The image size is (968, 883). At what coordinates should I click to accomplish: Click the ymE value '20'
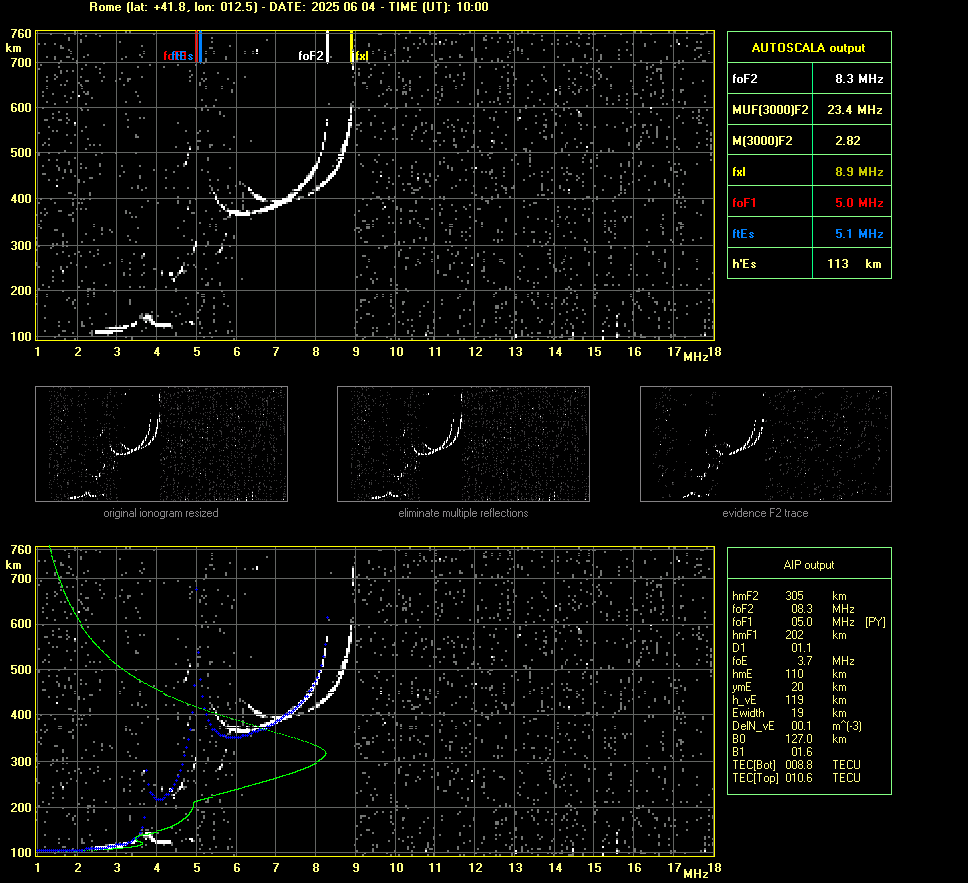(798, 687)
